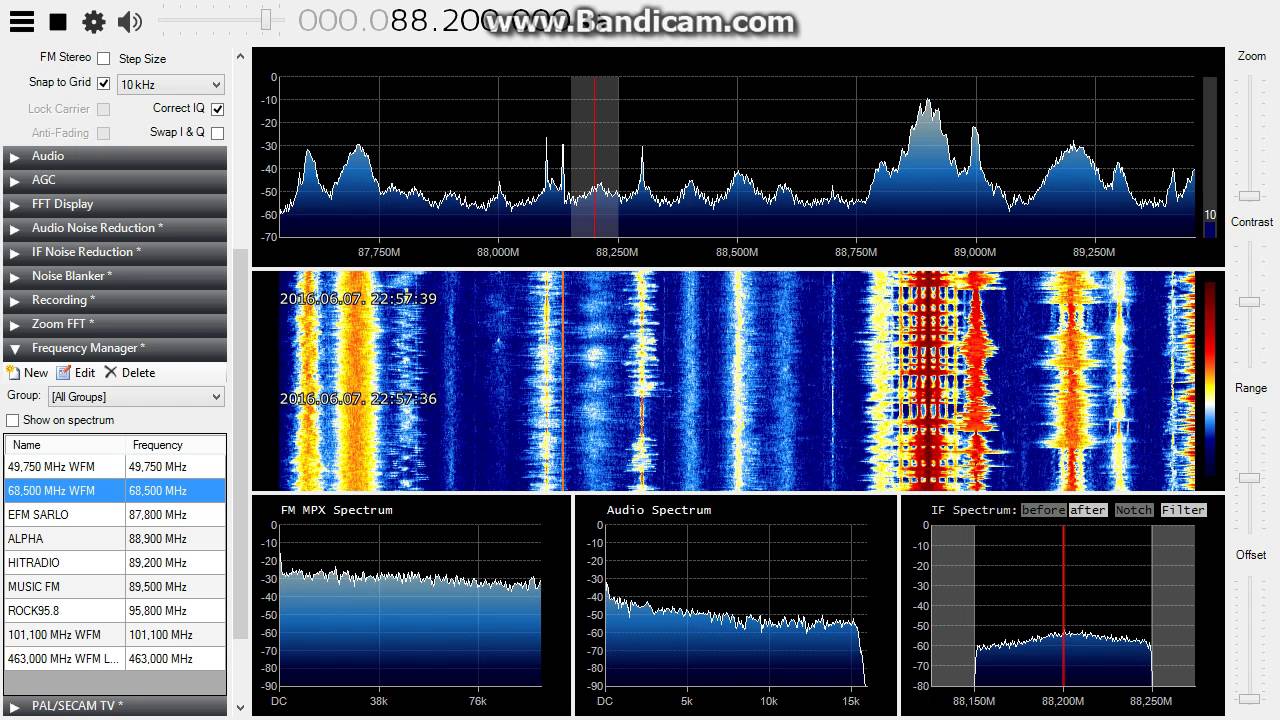Enable the Swap I & Q checkbox
Viewport: 1280px width, 720px height.
point(217,133)
